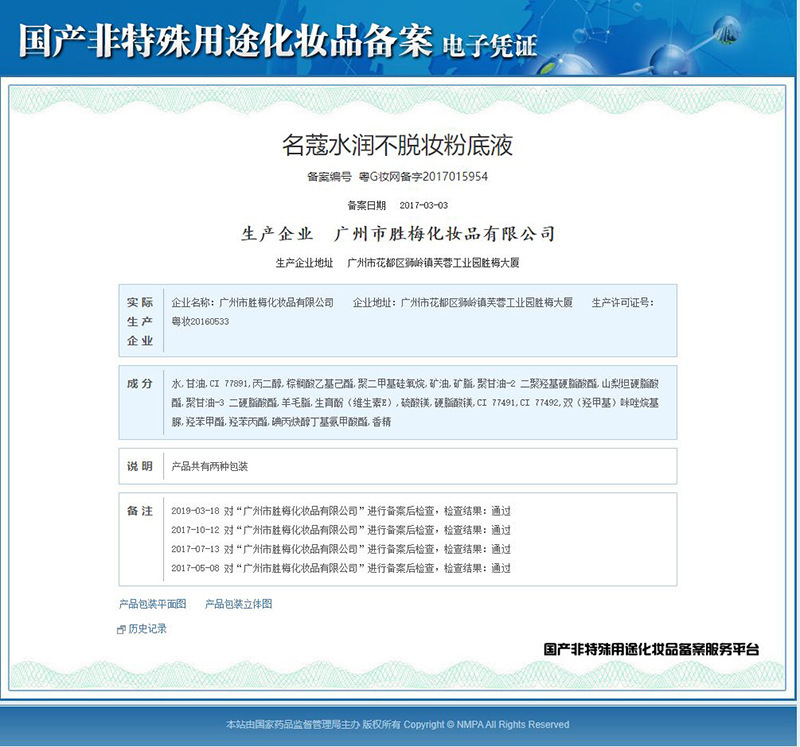Screen dimensions: 800x747
Task: Click the 国产非特殊用途化妆品备案服务平台 footer text
Action: tap(651, 649)
